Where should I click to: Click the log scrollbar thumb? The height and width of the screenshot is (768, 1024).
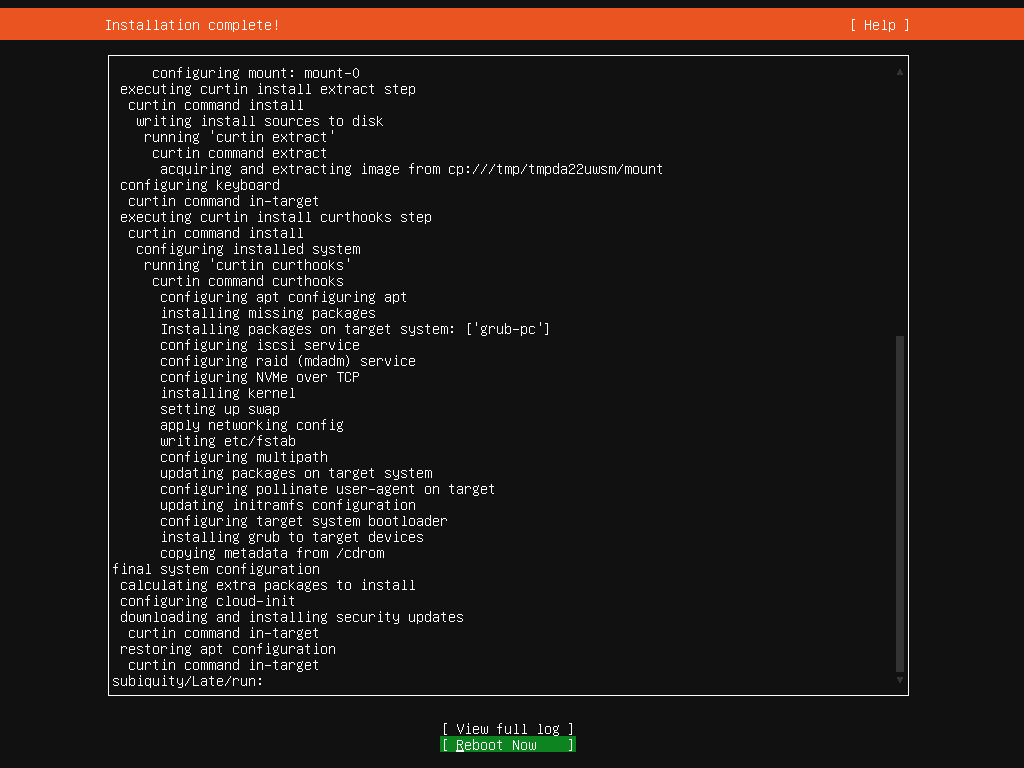tap(900, 503)
